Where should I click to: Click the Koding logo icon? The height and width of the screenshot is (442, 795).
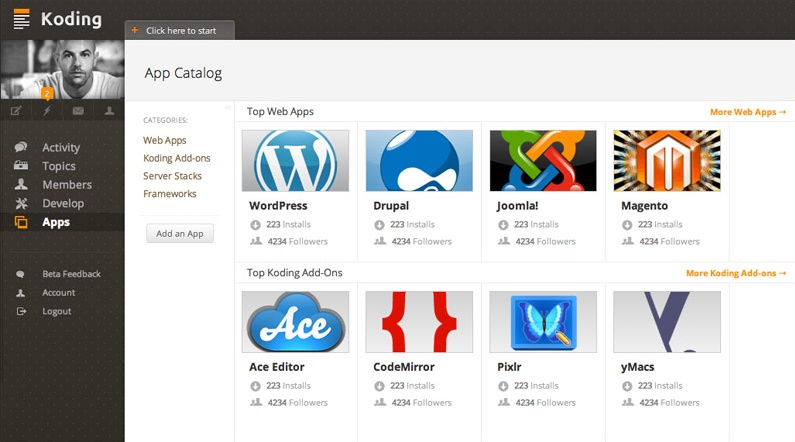[x=21, y=19]
